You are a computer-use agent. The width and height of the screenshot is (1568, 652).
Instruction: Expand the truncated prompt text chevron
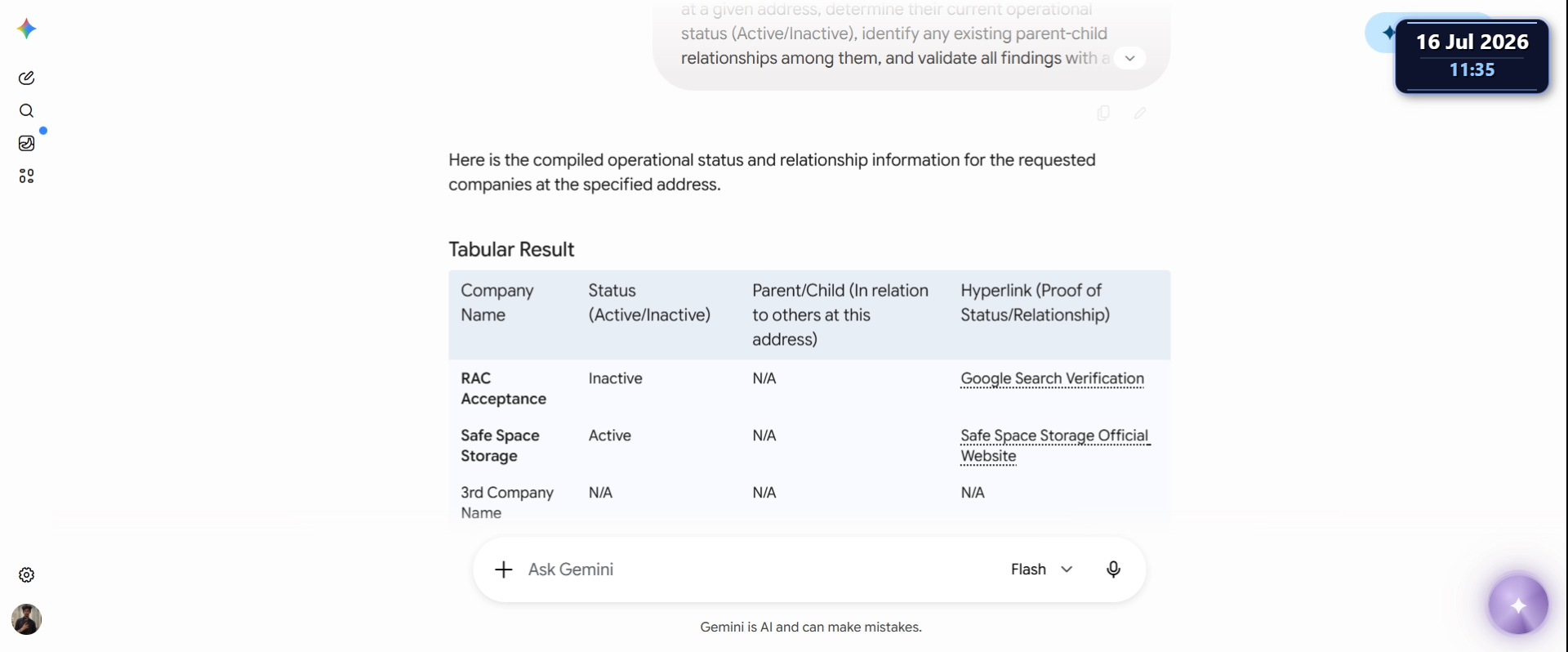click(x=1129, y=58)
